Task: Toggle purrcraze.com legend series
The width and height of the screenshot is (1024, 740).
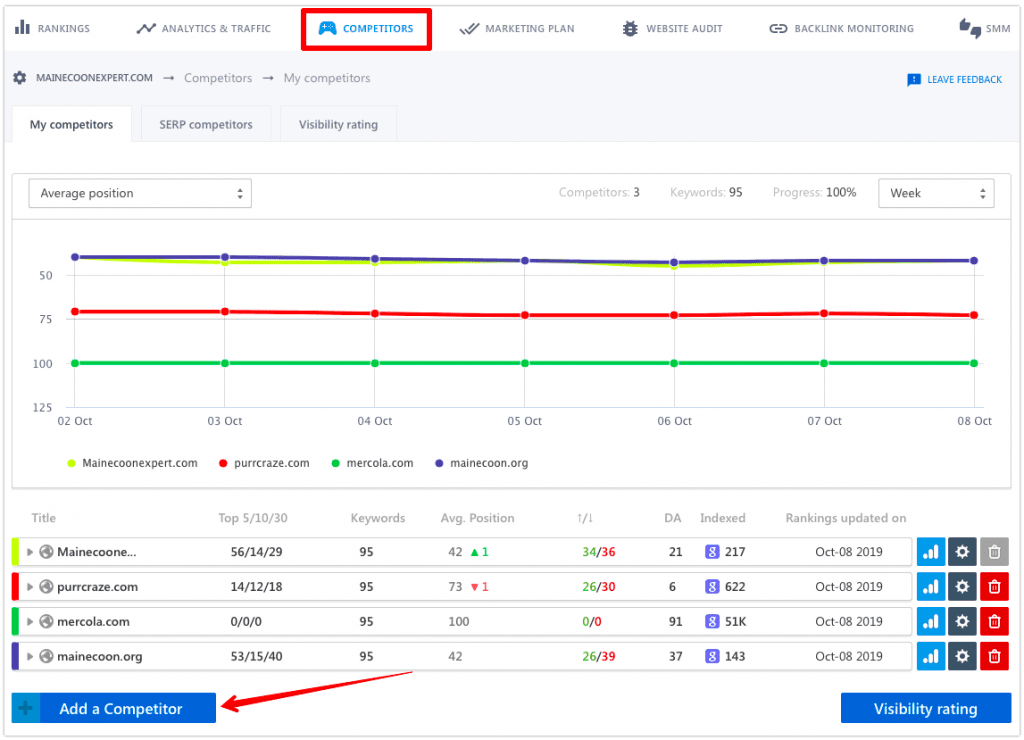Action: pyautogui.click(x=264, y=463)
